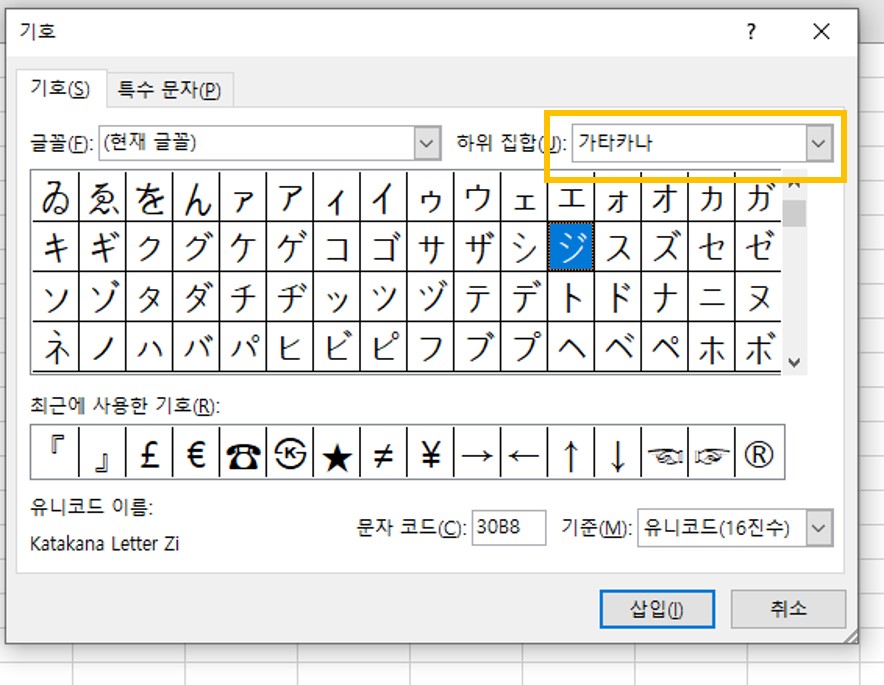Image resolution: width=884 pixels, height=685 pixels.
Task: Select the katakana ジ character cell
Action: pos(571,246)
